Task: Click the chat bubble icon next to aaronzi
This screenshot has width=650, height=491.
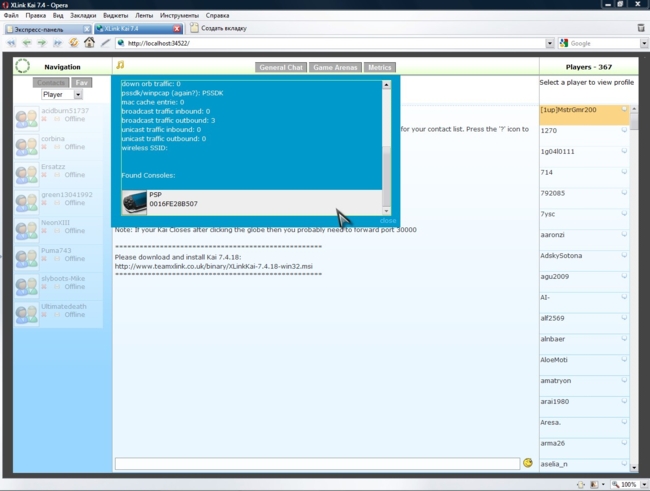Action: [624, 234]
